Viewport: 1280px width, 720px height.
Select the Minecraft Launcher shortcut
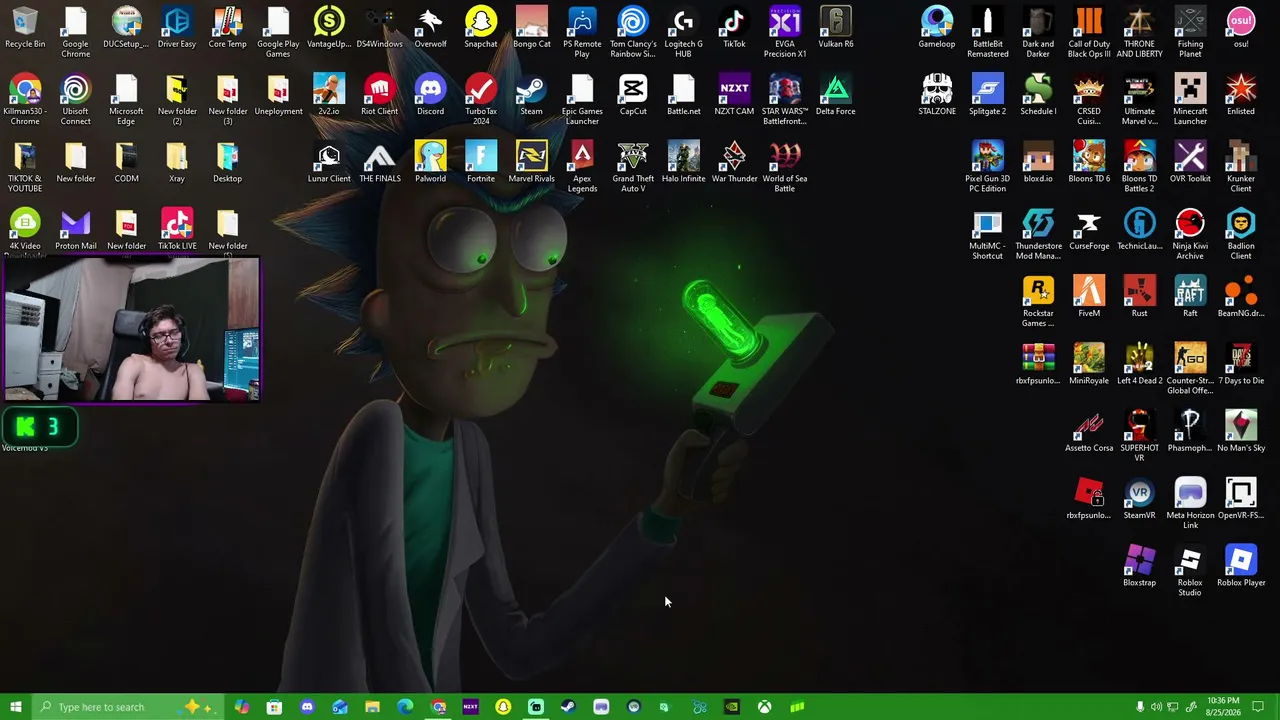tap(1190, 100)
